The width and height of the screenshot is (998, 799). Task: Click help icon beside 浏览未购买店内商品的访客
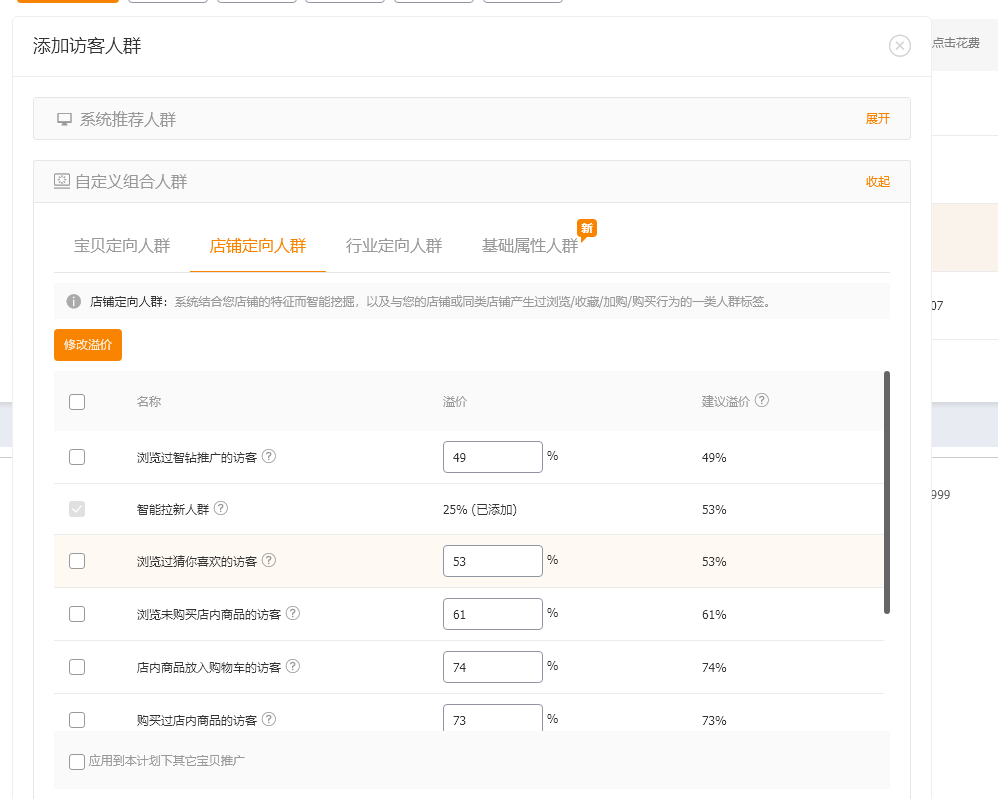coord(293,614)
